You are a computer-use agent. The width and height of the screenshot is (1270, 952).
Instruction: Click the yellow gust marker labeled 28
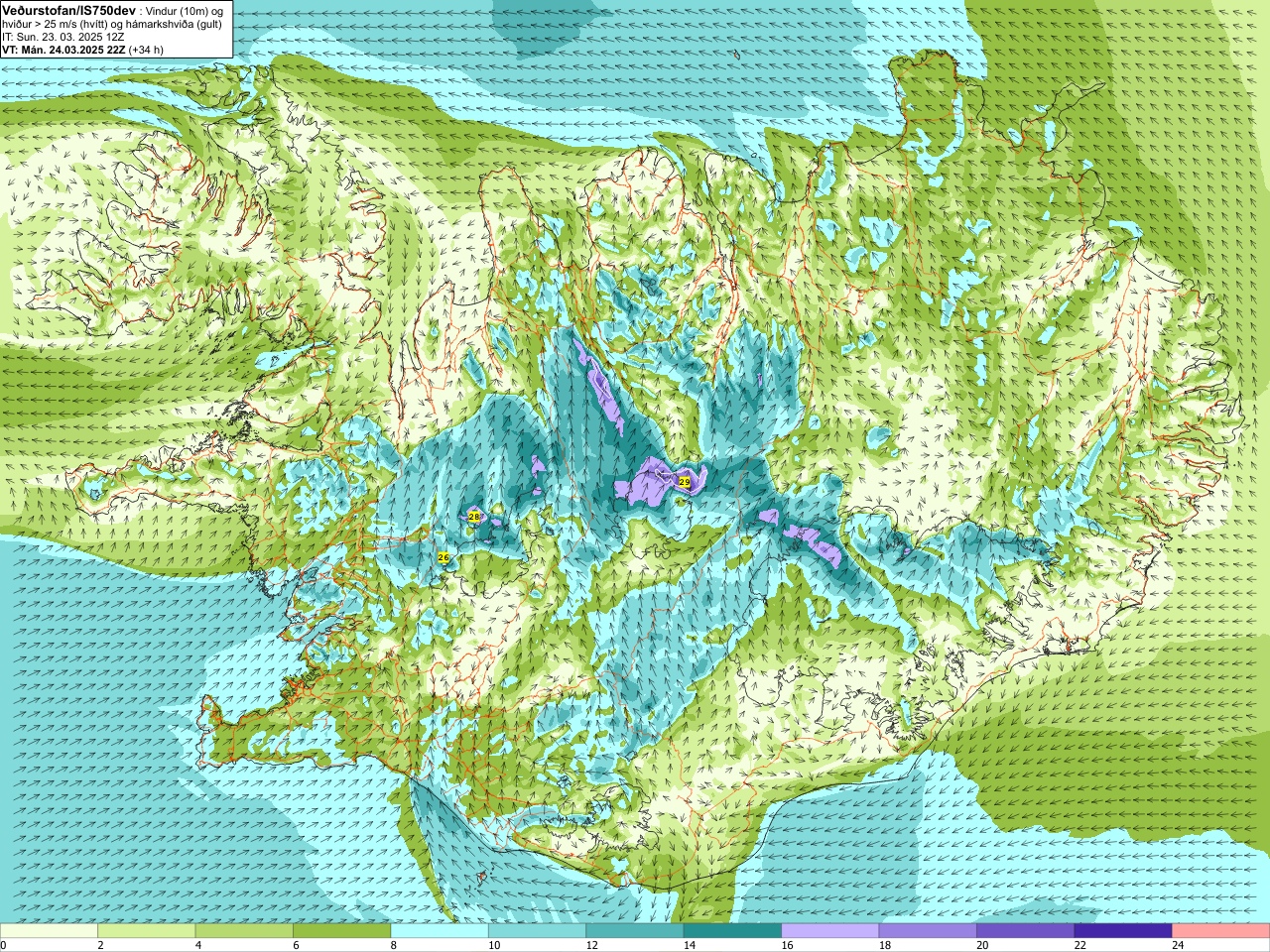coord(474,517)
